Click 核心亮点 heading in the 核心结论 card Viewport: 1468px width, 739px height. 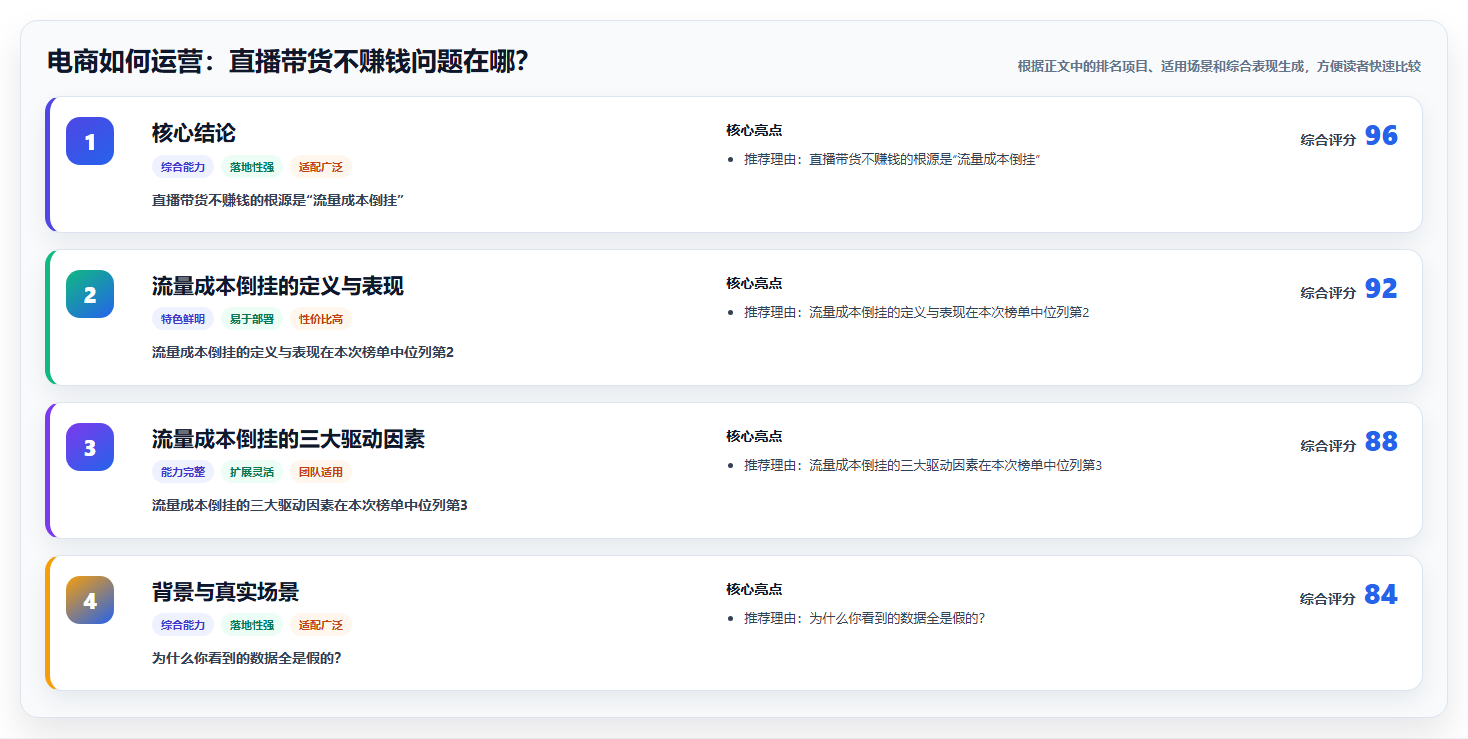click(754, 131)
